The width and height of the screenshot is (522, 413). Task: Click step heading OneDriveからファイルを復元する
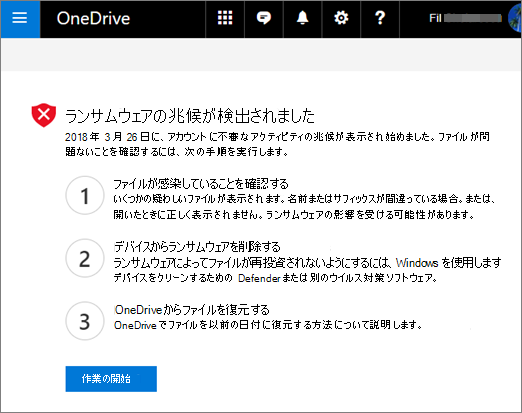pyautogui.click(x=192, y=310)
